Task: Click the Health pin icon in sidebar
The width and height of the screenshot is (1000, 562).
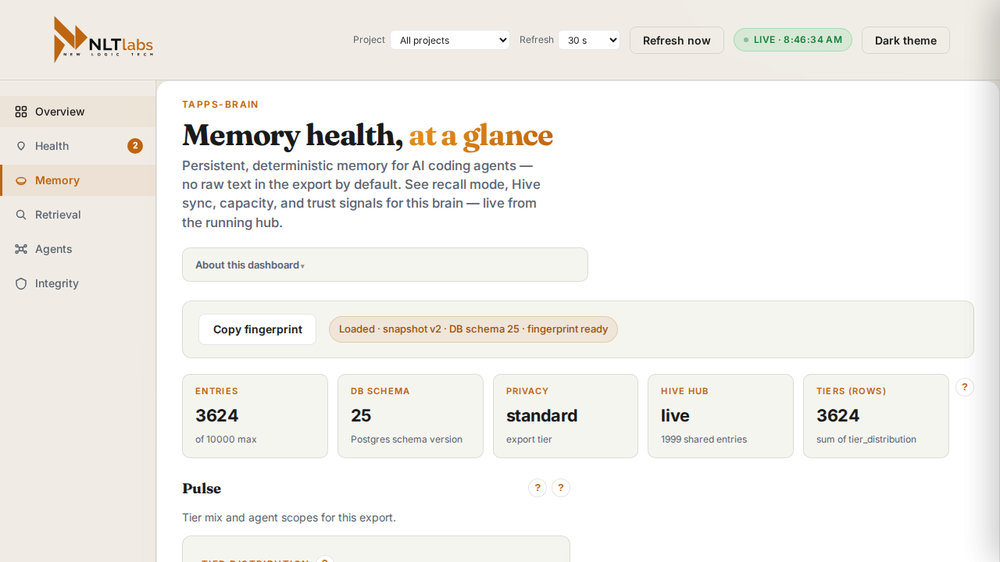Action: click(21, 146)
